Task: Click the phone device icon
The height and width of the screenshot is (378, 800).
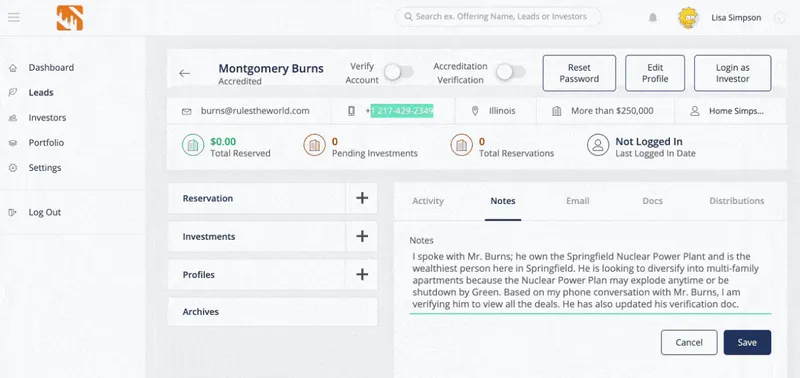Action: (352, 111)
